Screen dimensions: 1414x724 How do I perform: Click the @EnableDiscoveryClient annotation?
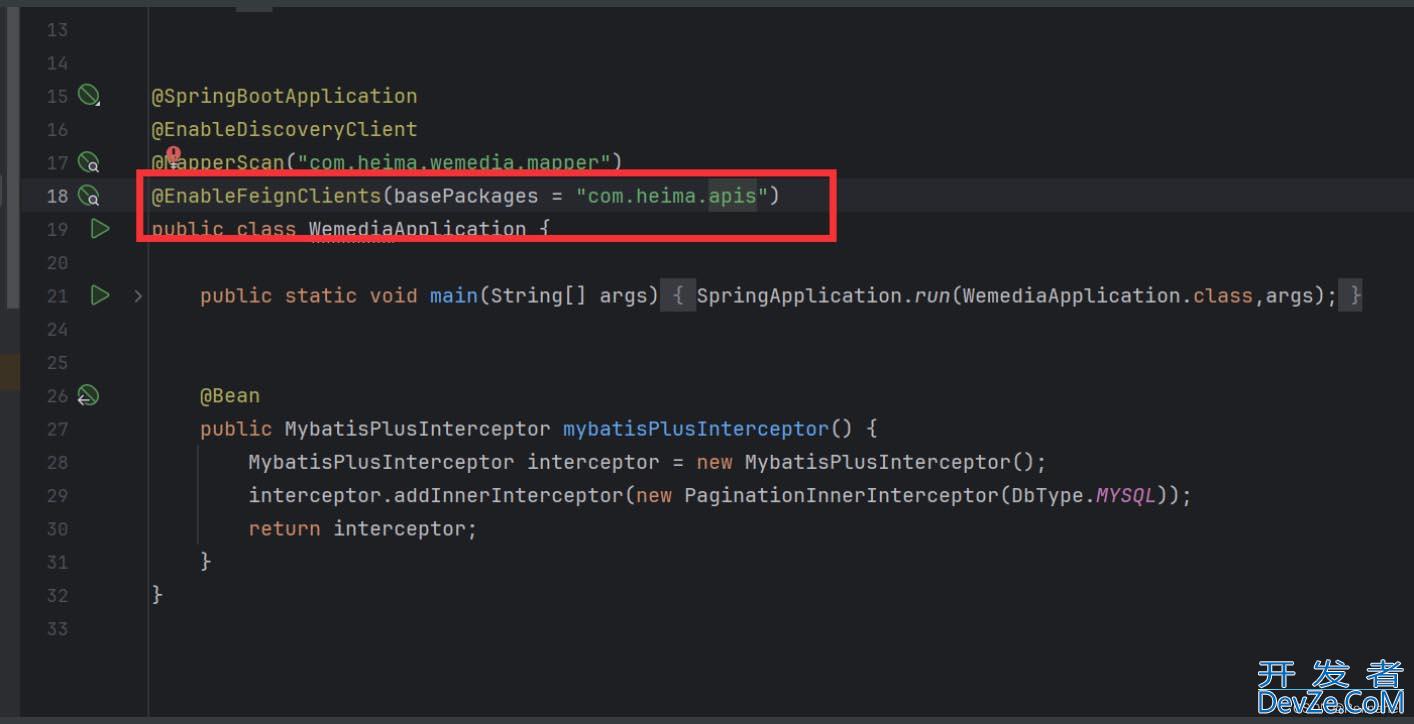coord(284,129)
